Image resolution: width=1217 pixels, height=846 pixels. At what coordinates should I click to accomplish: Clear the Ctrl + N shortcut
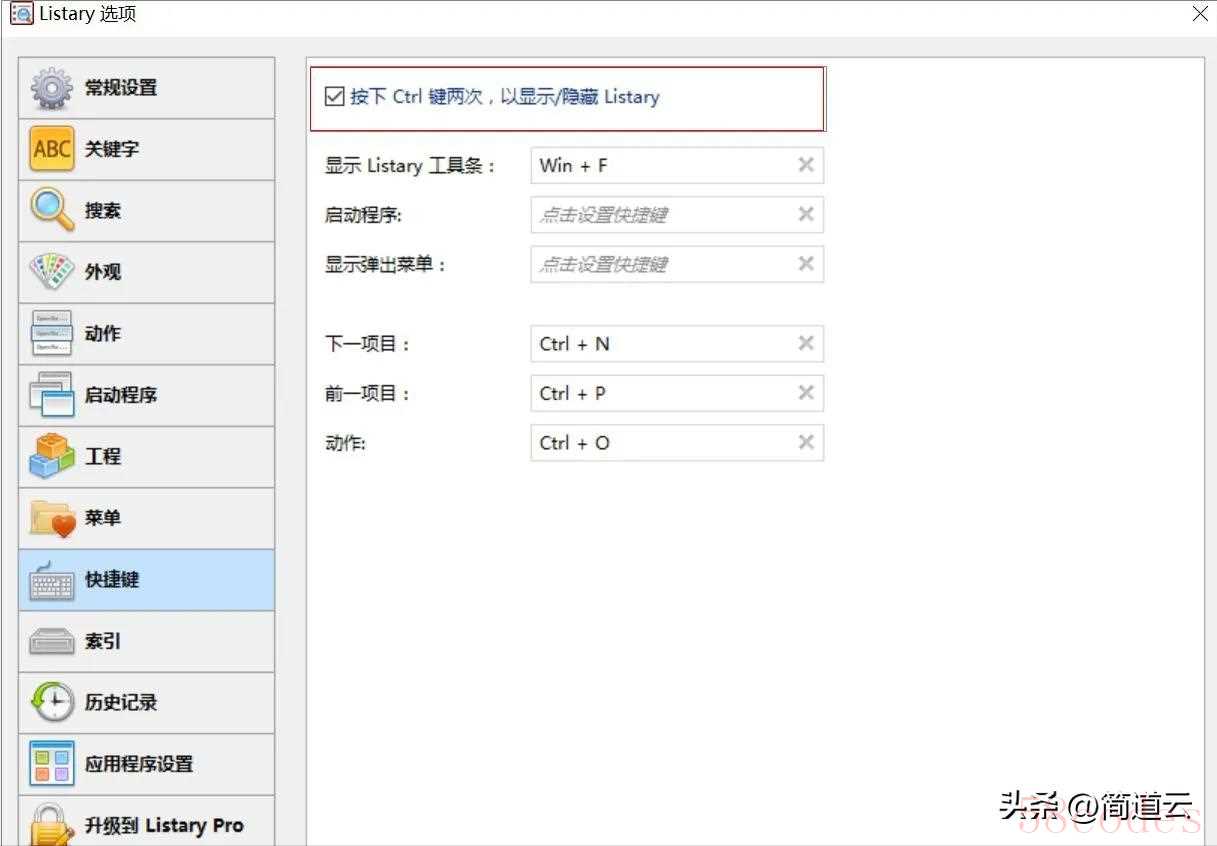click(x=805, y=343)
